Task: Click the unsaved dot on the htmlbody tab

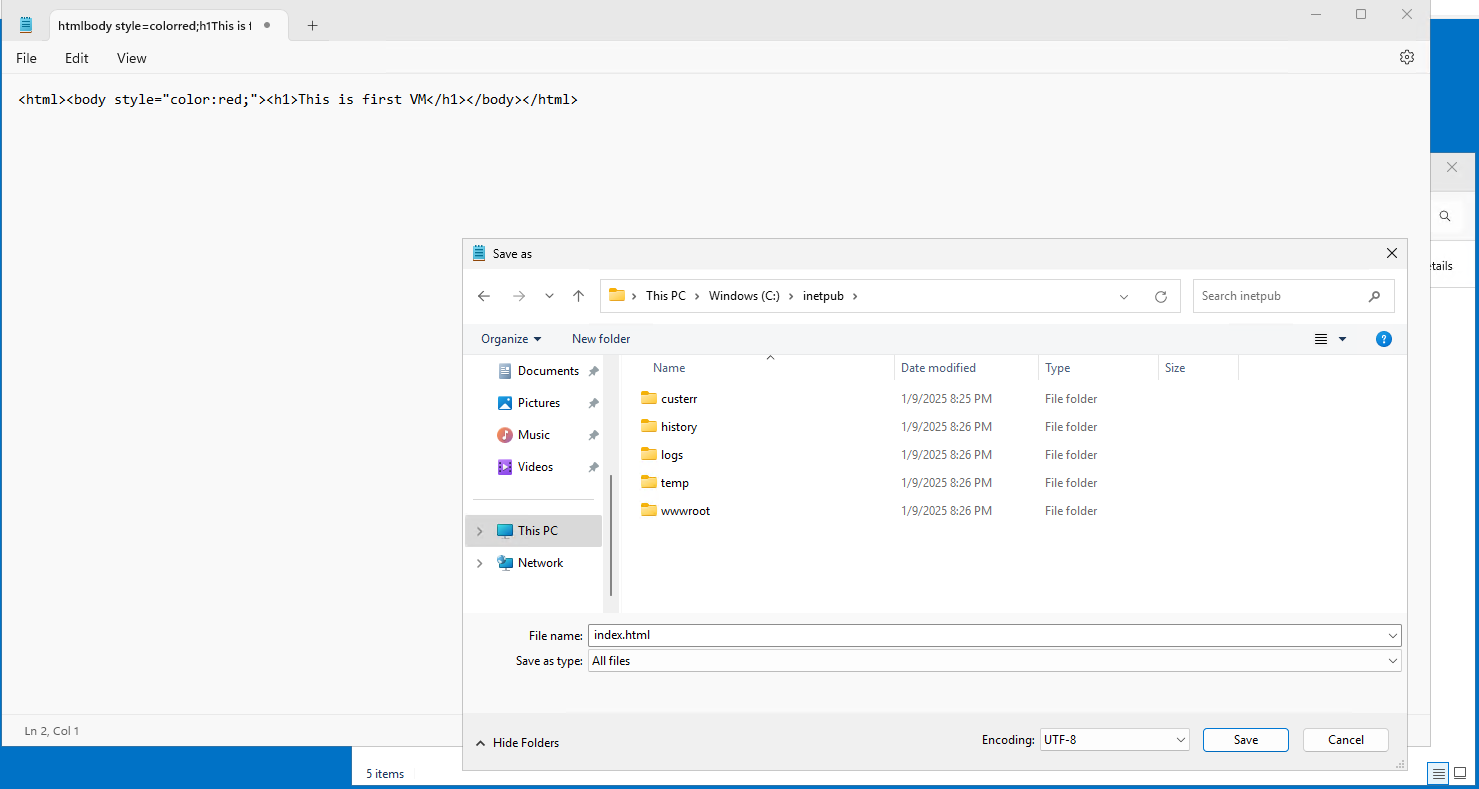Action: coord(267,26)
